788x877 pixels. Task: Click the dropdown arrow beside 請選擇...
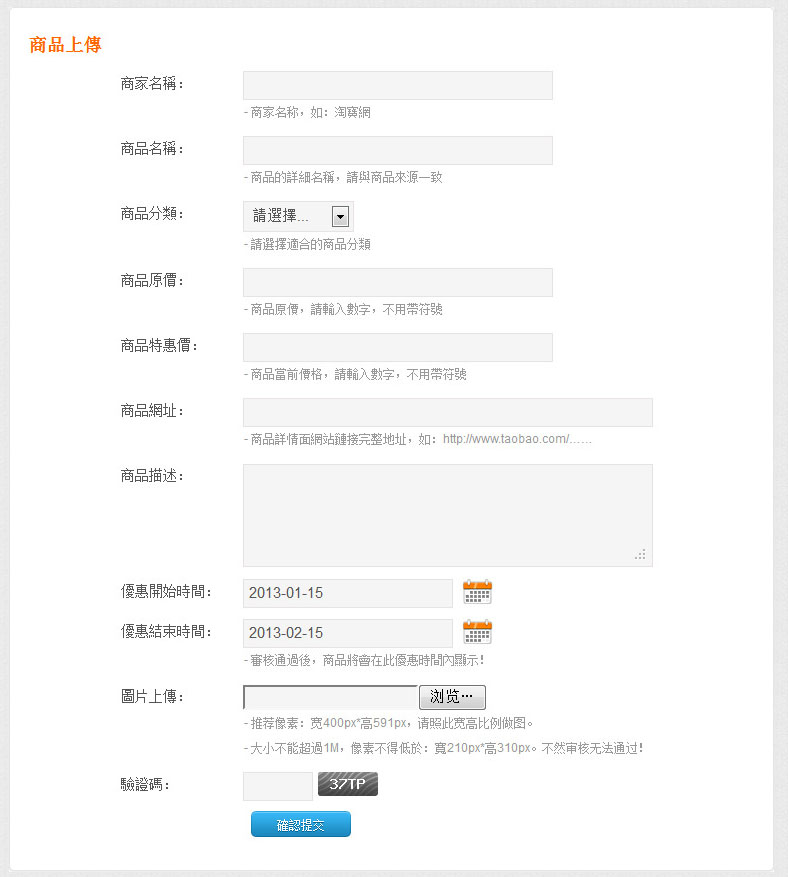[340, 216]
